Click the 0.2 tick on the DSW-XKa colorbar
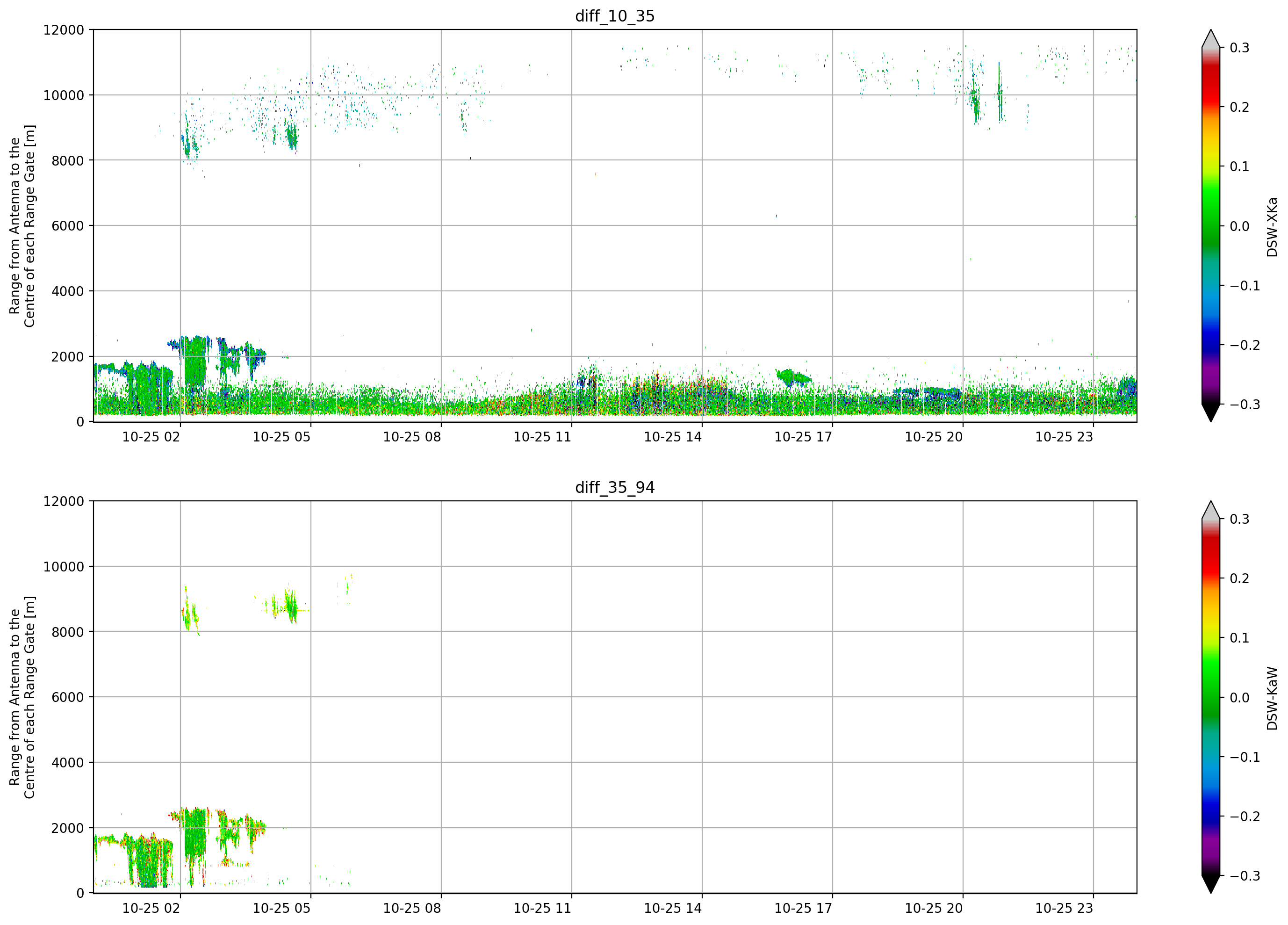Viewport: 1288px width, 925px height. point(1240,108)
